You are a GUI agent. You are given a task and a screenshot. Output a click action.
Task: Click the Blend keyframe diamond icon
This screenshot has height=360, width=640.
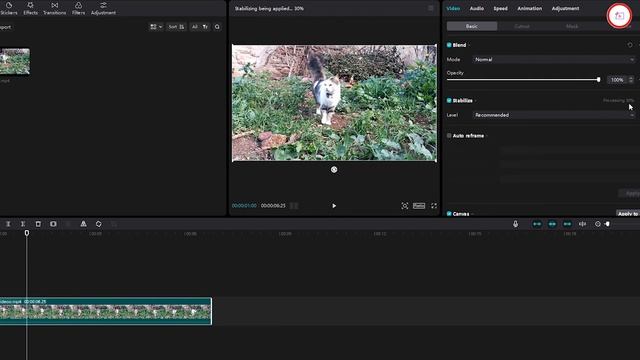pos(630,45)
